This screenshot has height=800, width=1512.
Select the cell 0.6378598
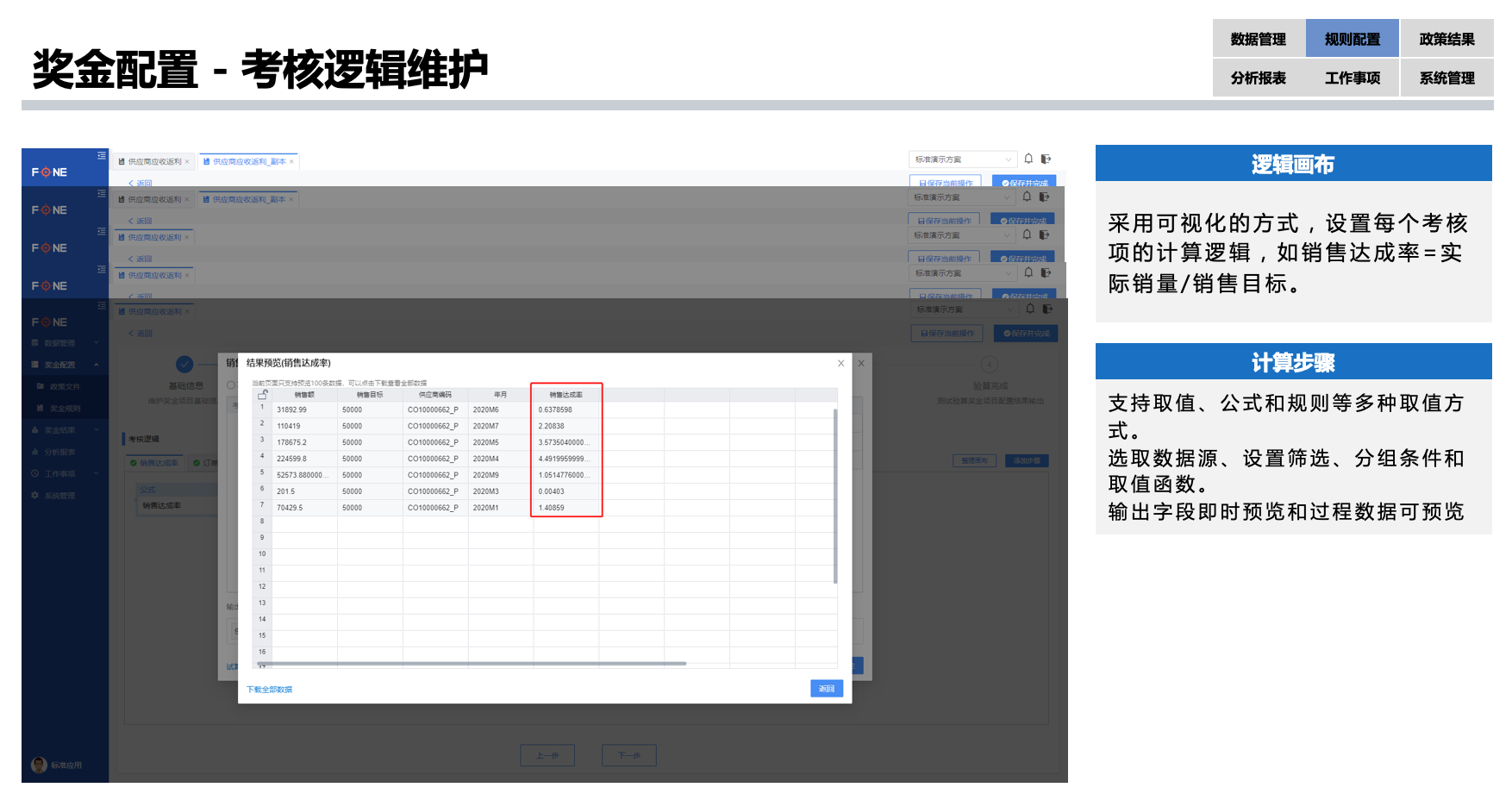[x=566, y=410]
